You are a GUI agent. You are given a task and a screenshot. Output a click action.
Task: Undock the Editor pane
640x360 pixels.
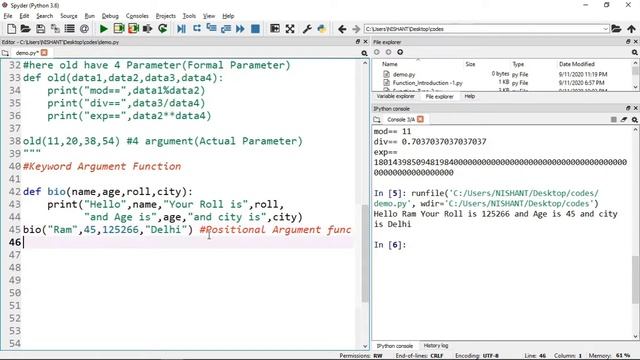(358, 42)
